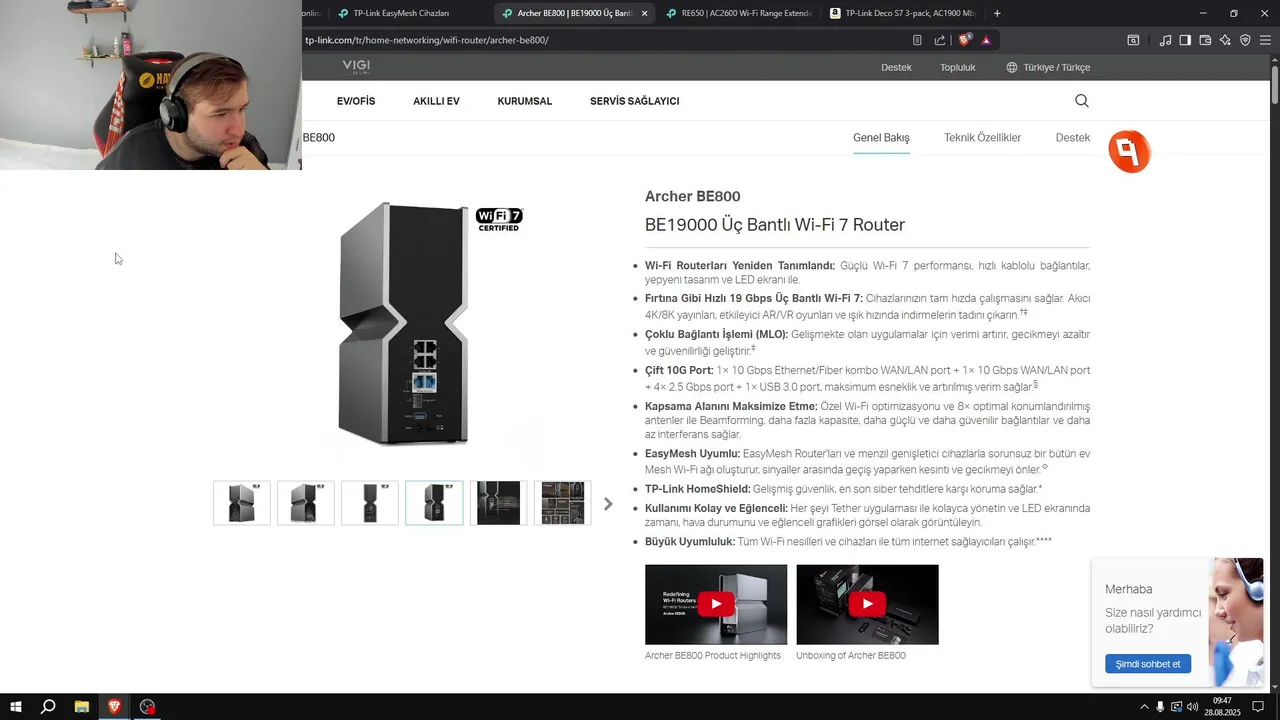The width and height of the screenshot is (1280, 720).
Task: Open Windows Start menu
Action: pyautogui.click(x=14, y=707)
